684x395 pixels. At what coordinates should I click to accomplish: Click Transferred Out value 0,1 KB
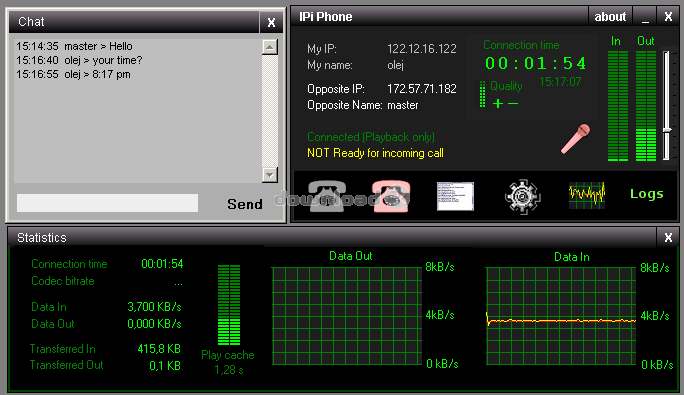coord(164,366)
